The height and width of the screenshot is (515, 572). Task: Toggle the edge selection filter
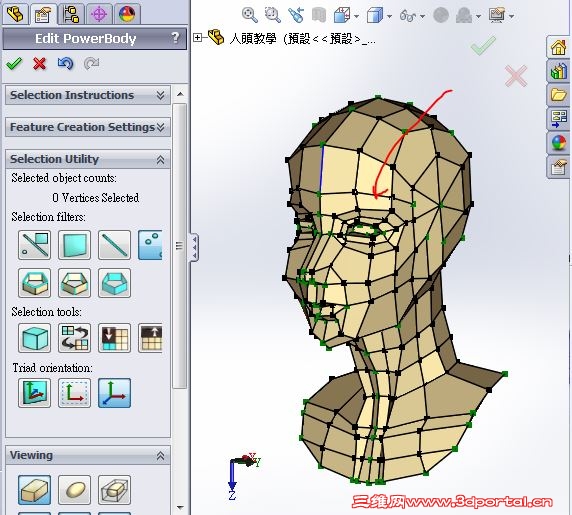(115, 245)
